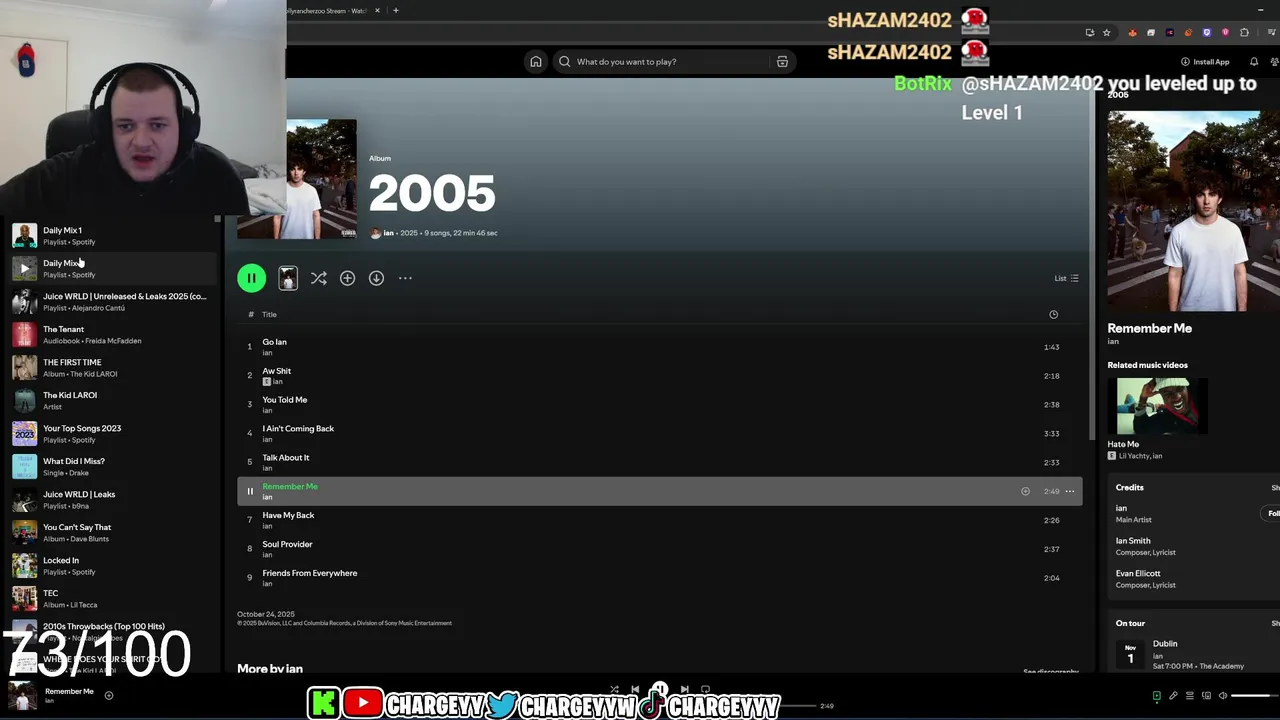1280x720 pixels.
Task: Open artist ian link under album title
Action: [x=388, y=233]
